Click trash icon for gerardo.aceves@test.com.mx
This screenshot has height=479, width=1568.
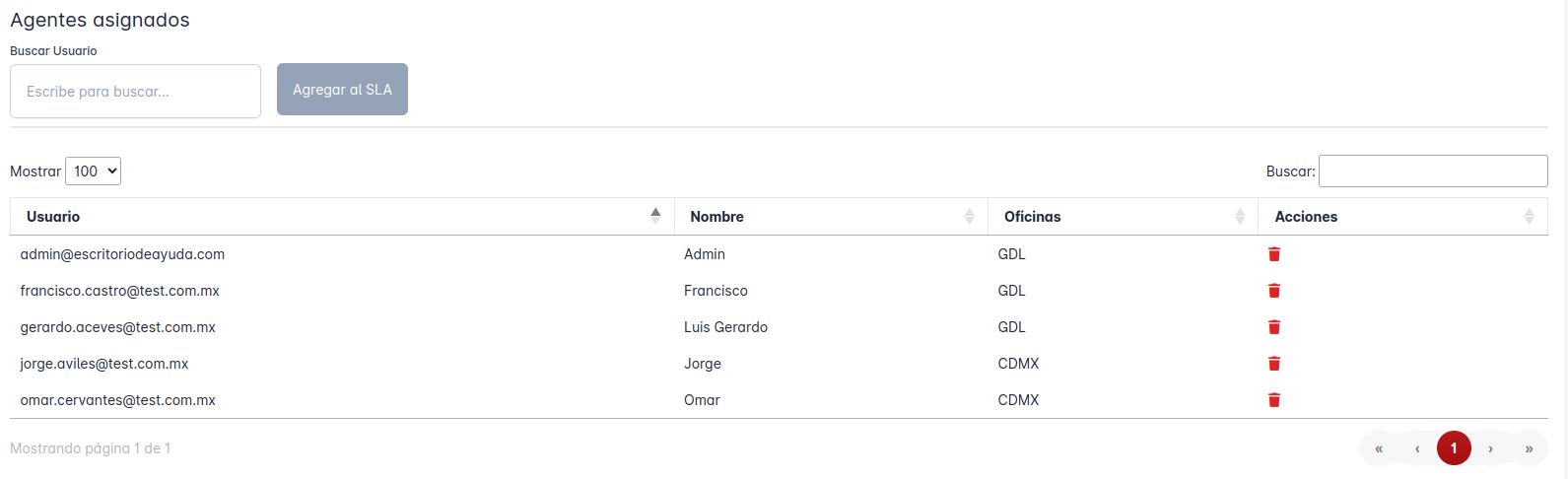coord(1273,327)
